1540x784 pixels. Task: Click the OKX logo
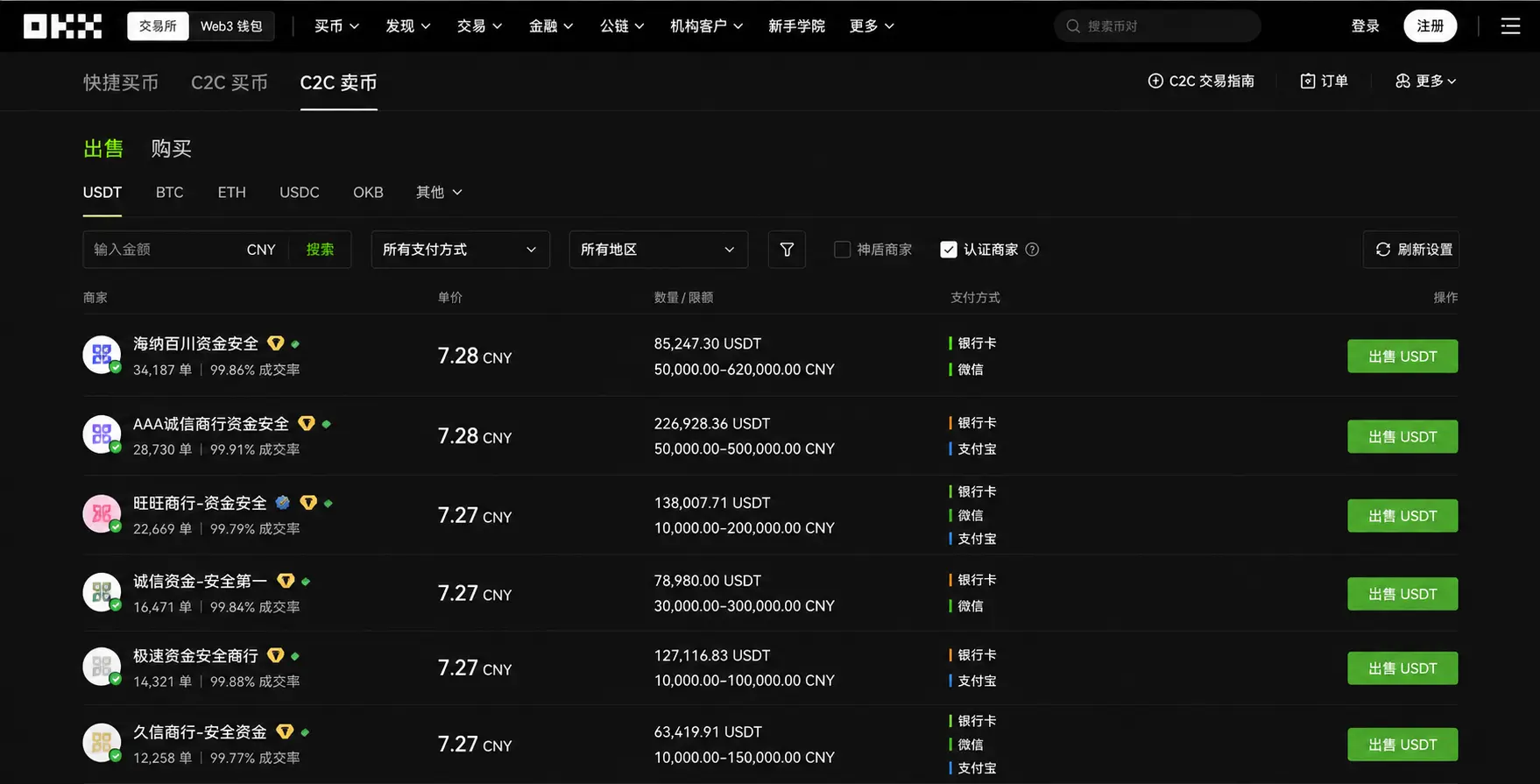coord(62,26)
